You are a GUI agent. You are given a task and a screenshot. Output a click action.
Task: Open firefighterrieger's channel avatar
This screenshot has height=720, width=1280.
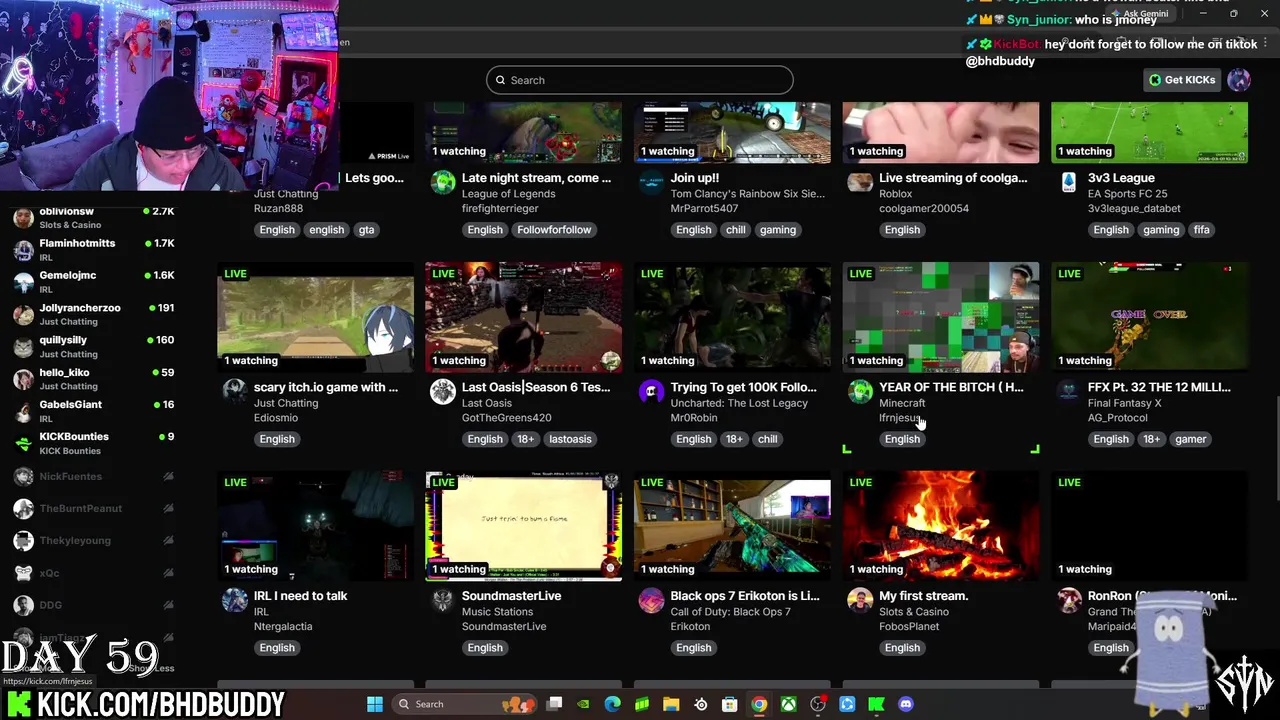click(443, 182)
